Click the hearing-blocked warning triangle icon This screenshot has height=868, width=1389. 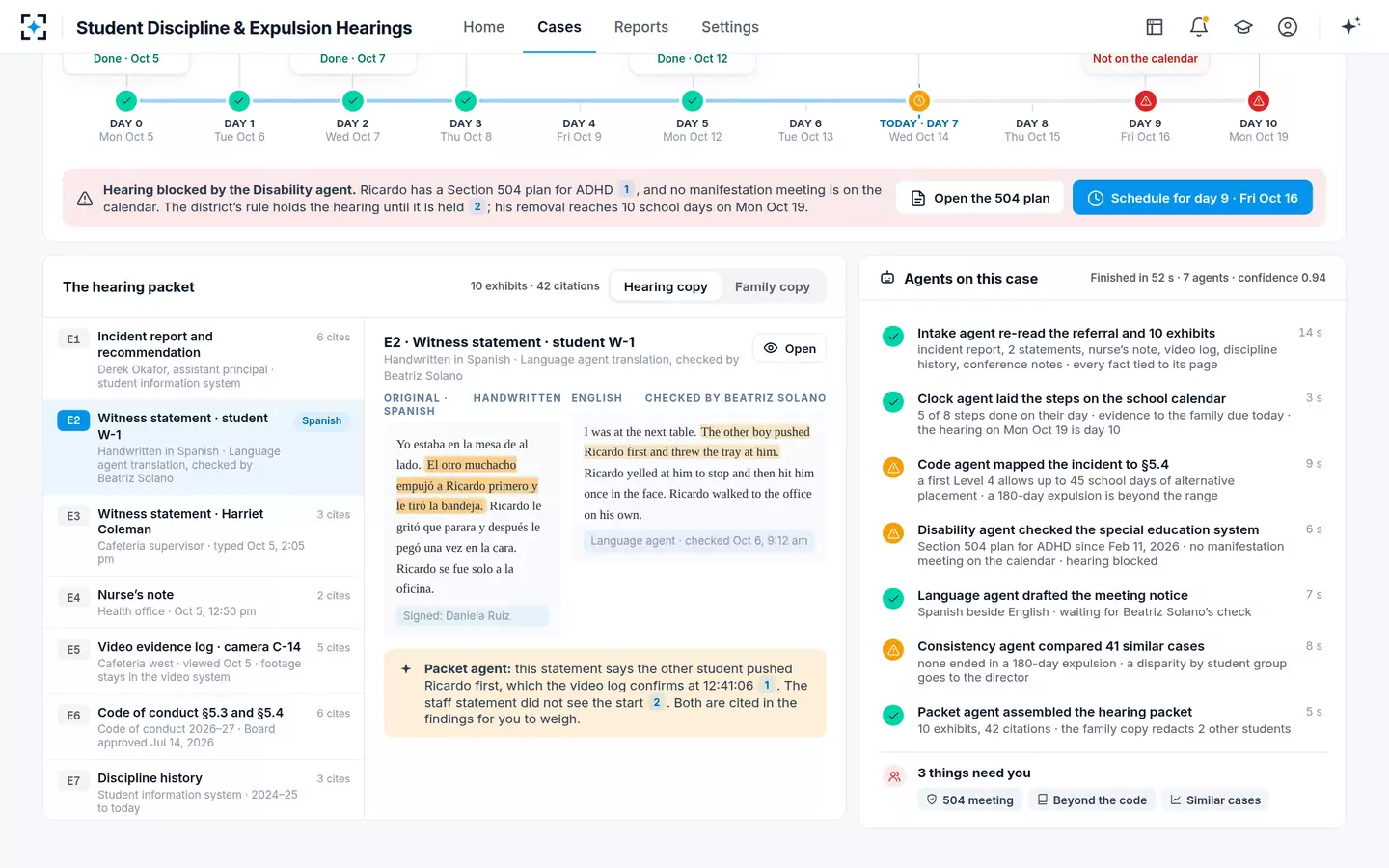click(85, 199)
